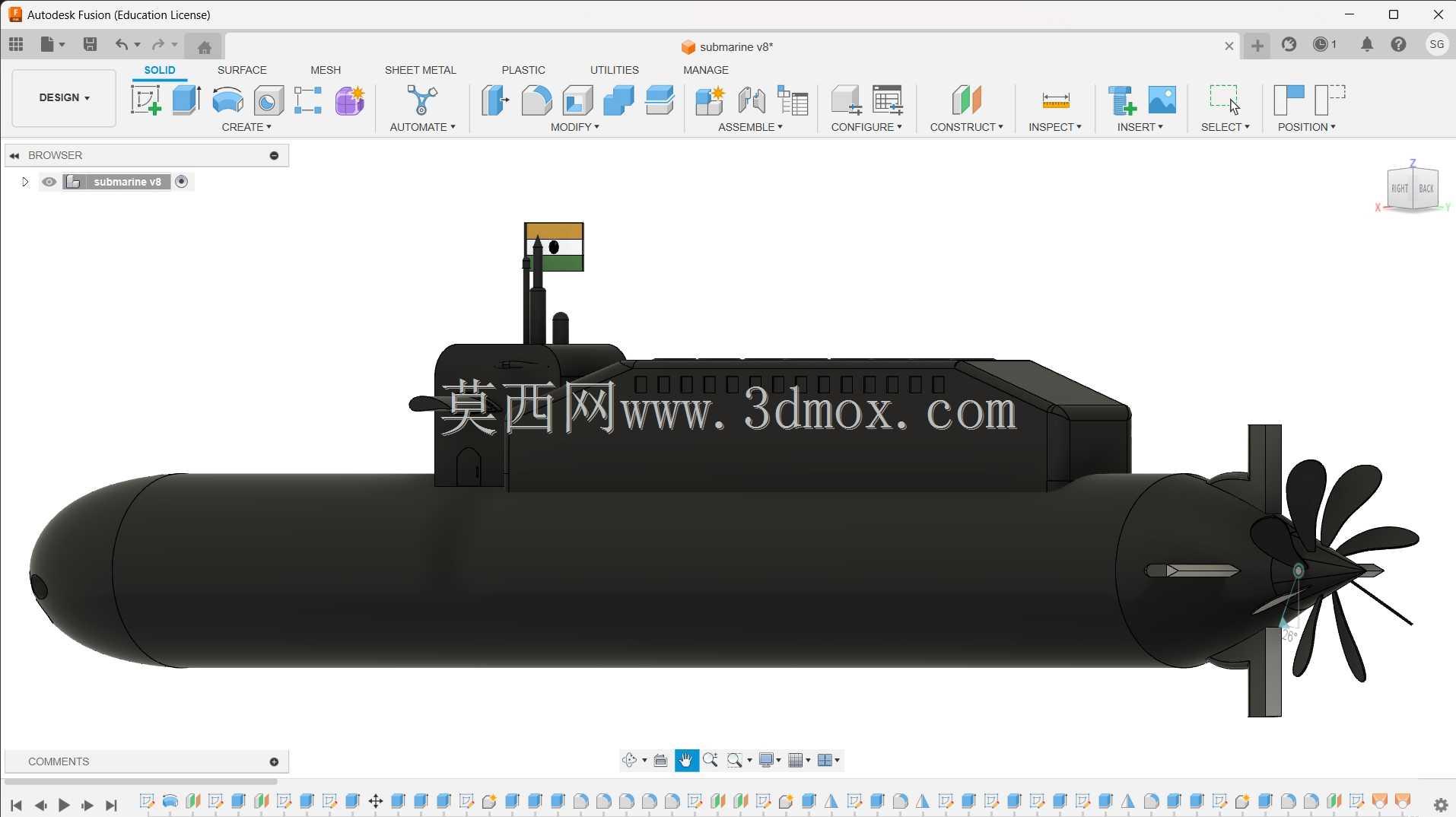Click the timeline Play button

coord(64,805)
